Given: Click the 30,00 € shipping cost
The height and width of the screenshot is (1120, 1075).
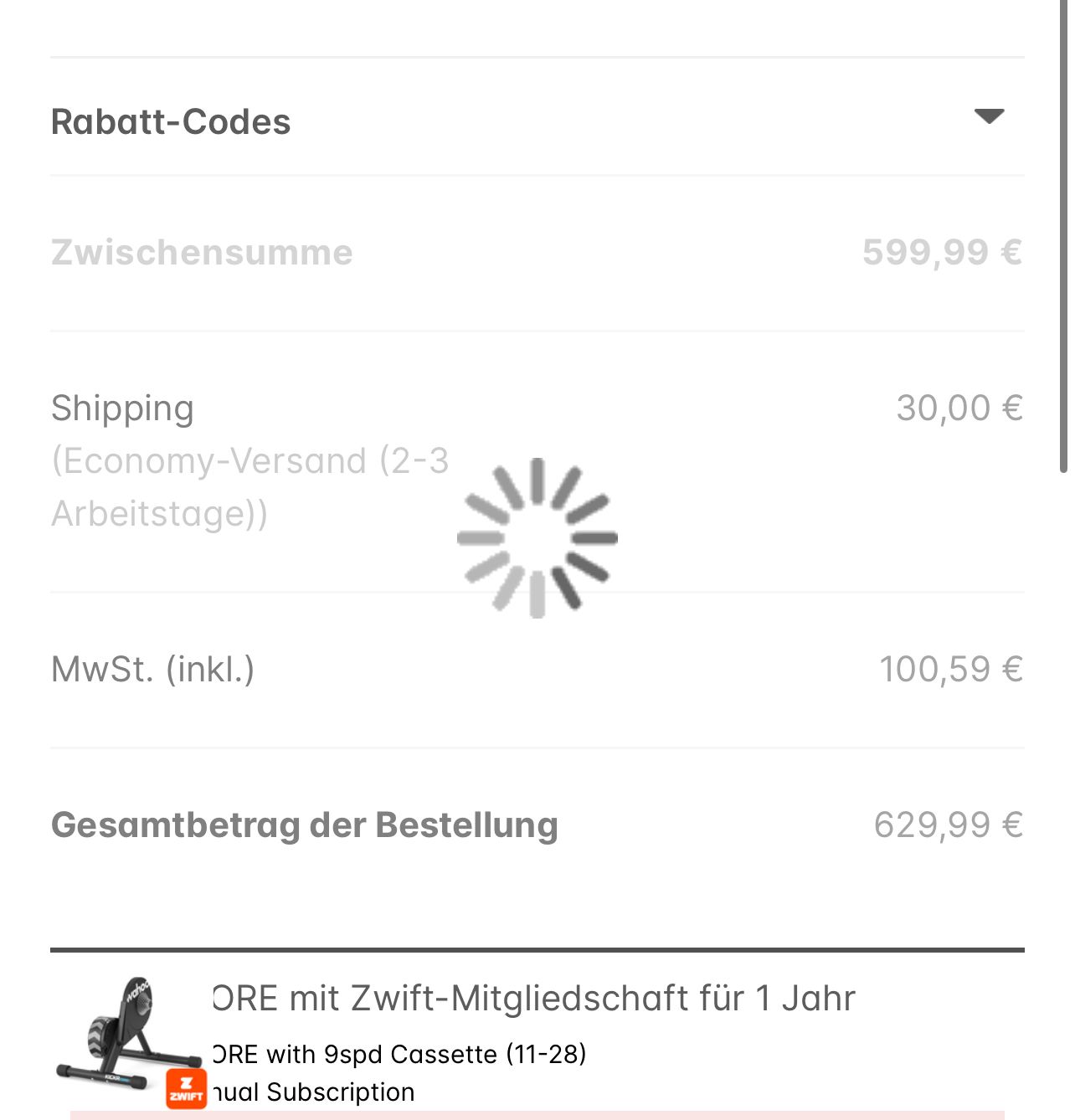Looking at the screenshot, I should click(x=959, y=408).
